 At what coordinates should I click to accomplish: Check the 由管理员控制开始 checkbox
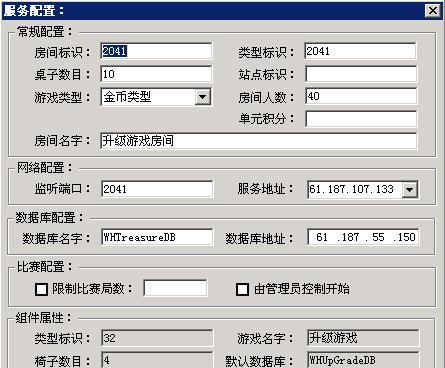pyautogui.click(x=242, y=289)
